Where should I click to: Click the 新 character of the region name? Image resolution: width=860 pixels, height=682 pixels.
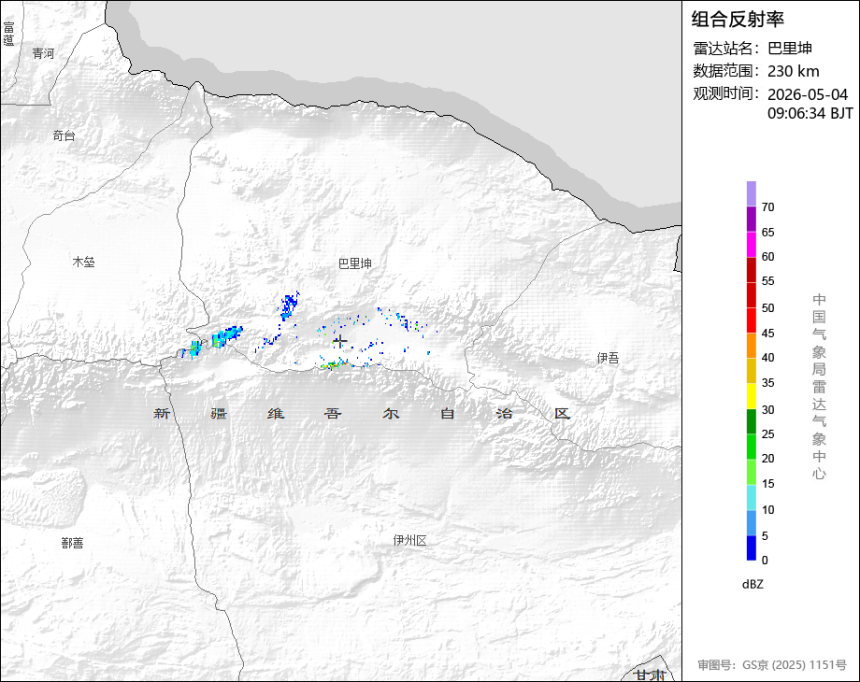tap(161, 413)
